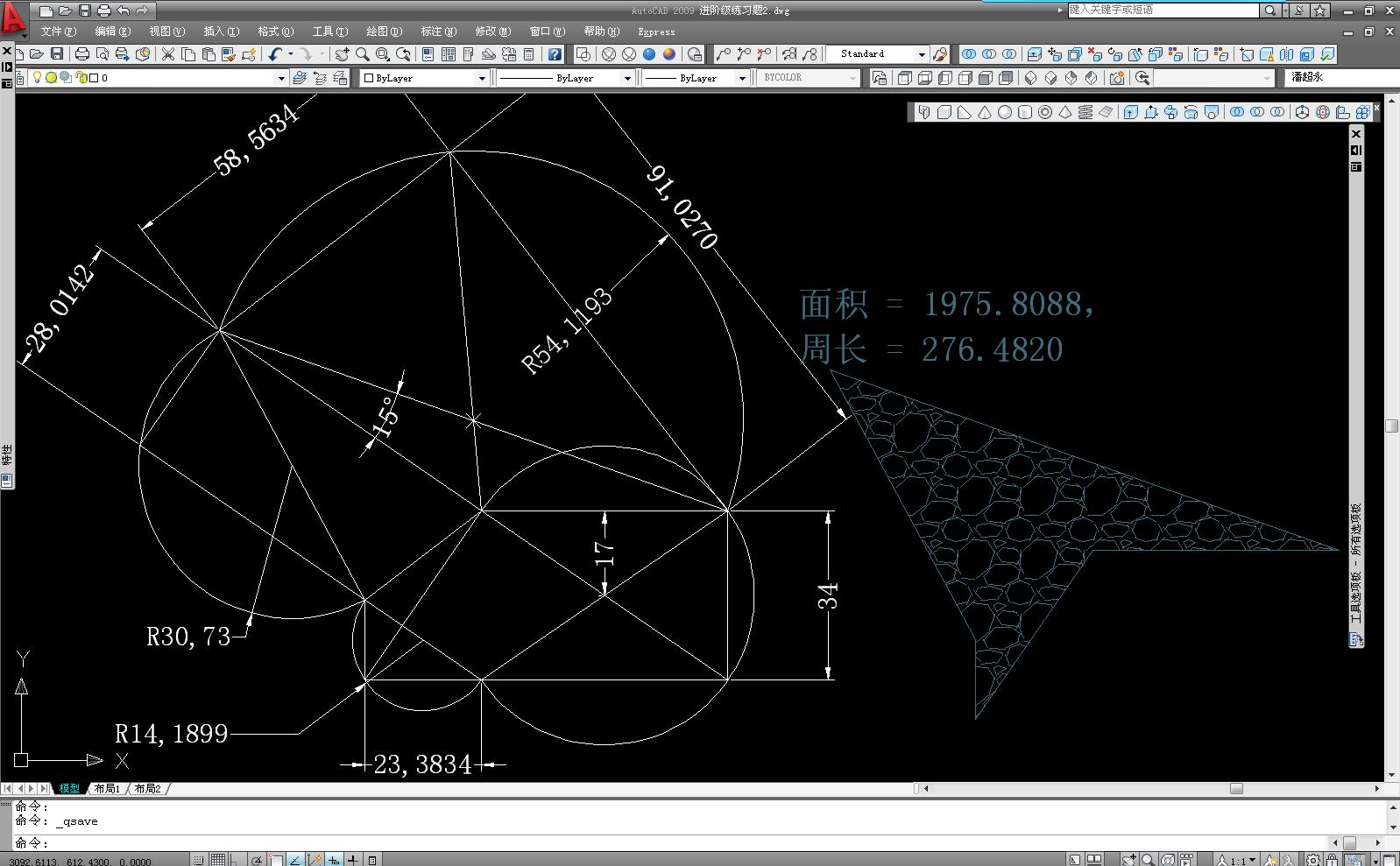This screenshot has width=1400, height=866.
Task: Click the vertical scrollbar thumb of drawing area
Action: (x=1391, y=426)
